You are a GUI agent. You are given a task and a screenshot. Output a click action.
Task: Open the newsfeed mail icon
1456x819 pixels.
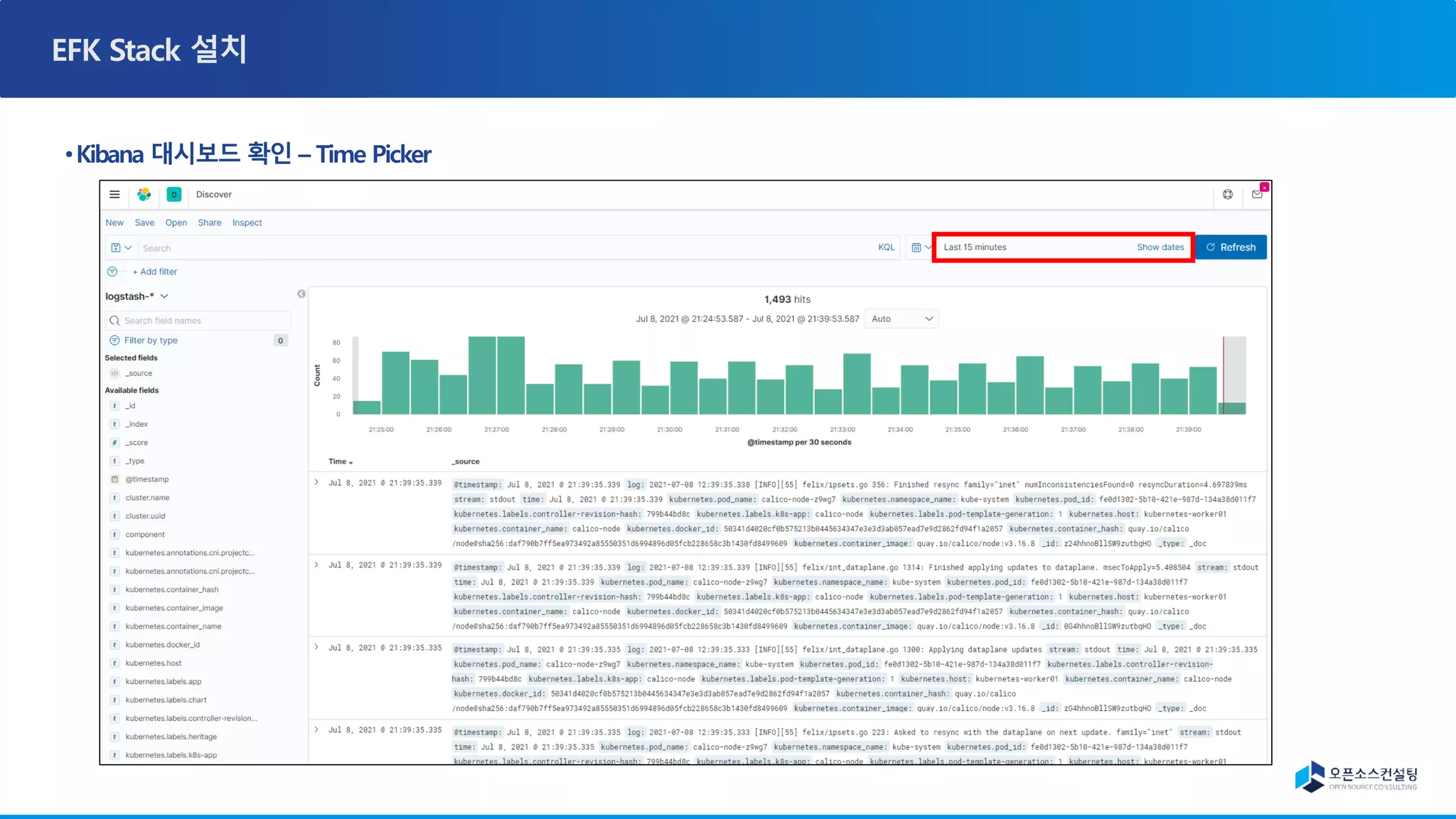coord(1257,194)
